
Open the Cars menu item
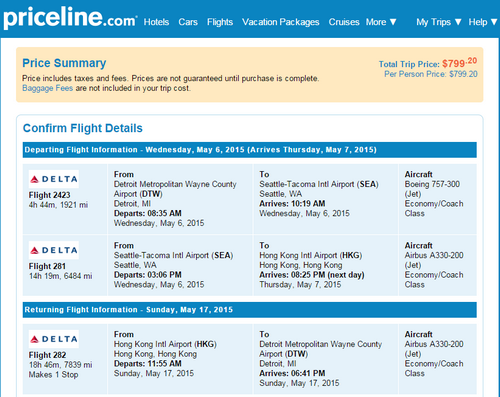point(188,22)
